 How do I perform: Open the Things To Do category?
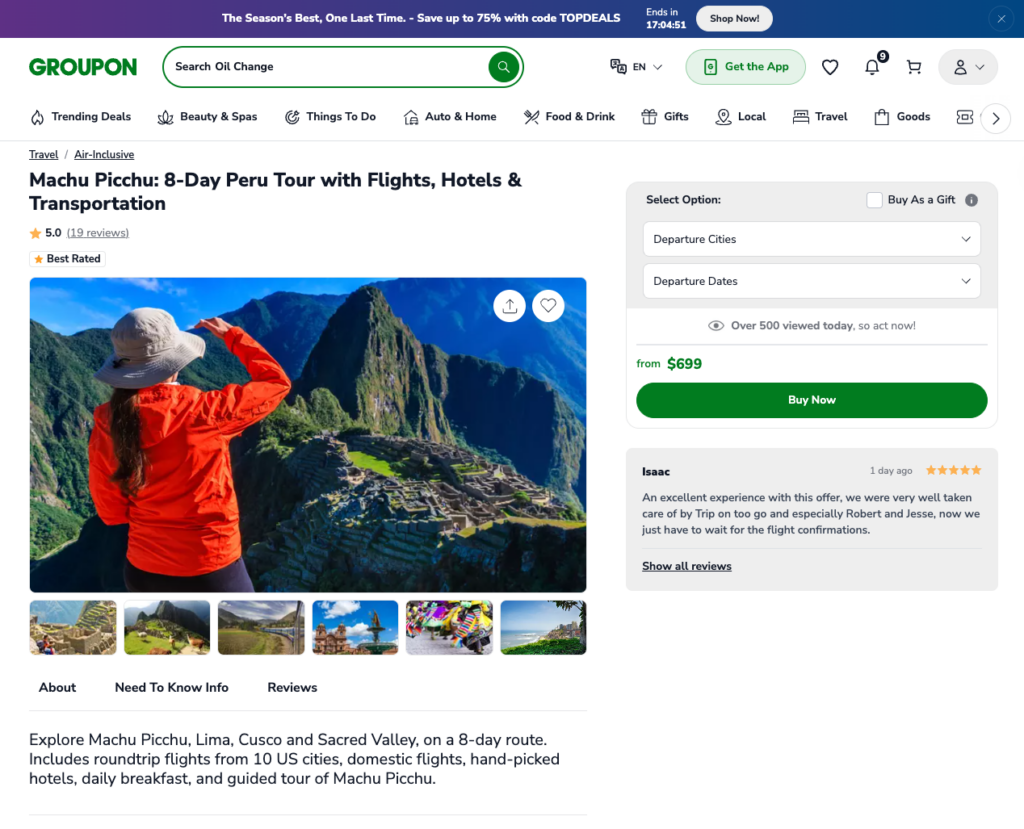pyautogui.click(x=330, y=117)
